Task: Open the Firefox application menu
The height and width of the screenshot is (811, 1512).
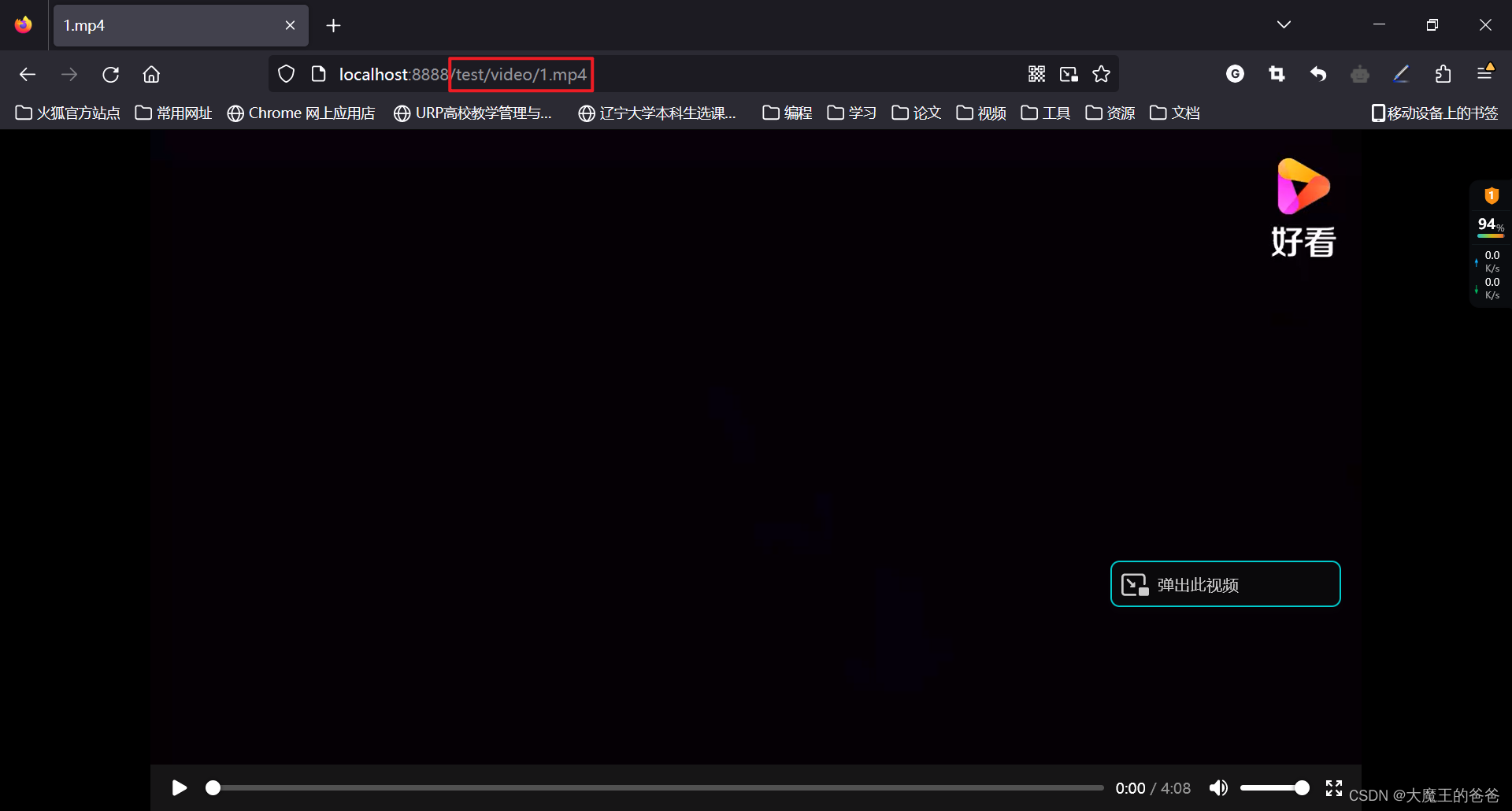Action: [1485, 73]
